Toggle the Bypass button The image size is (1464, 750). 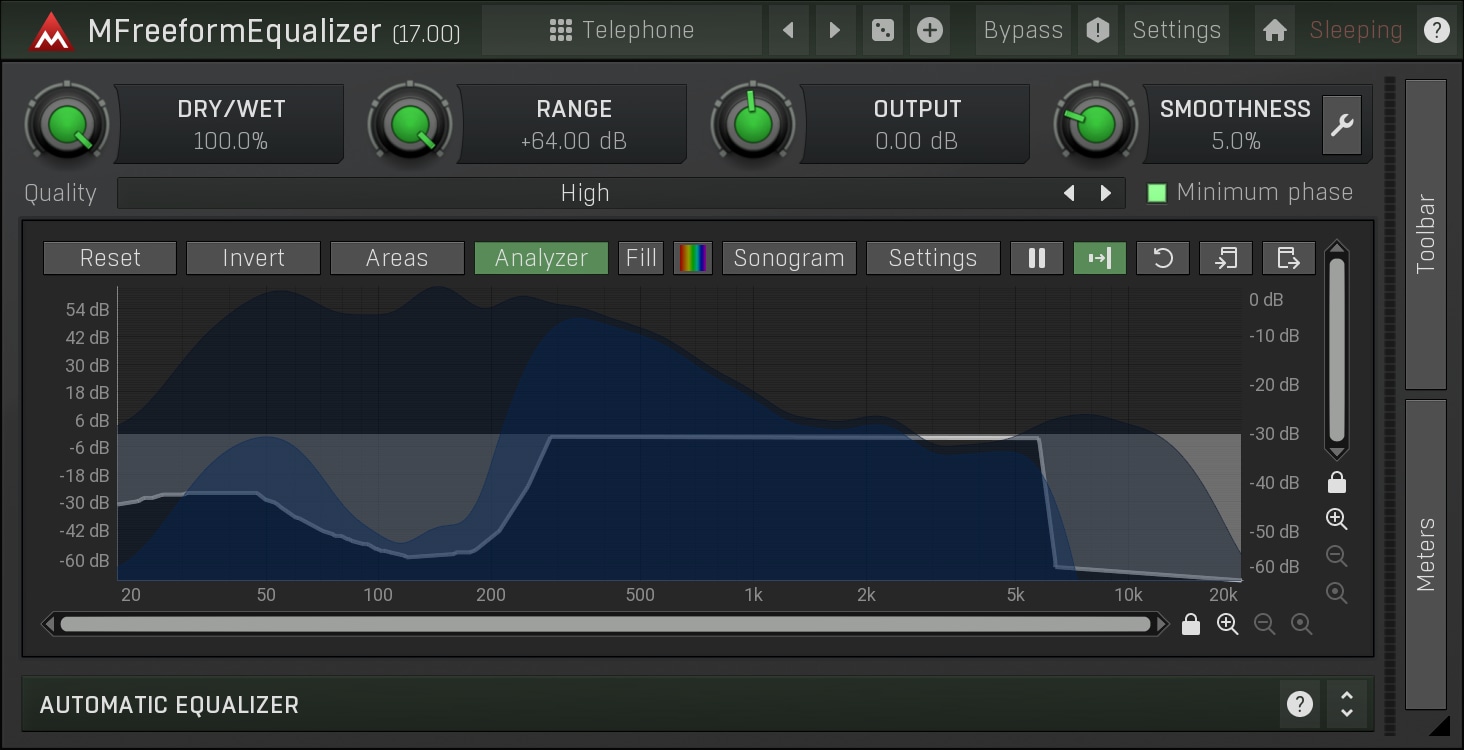1022,30
